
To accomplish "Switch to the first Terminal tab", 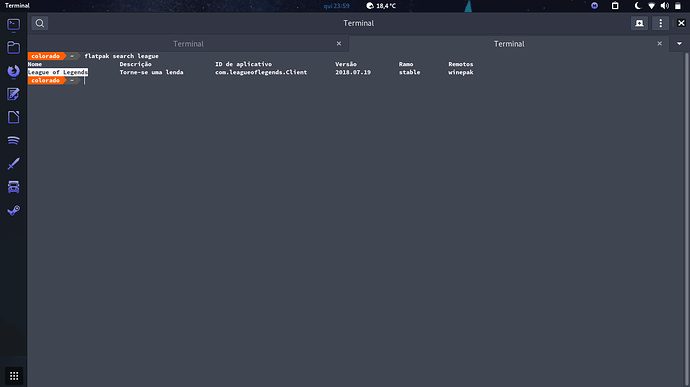I will [x=188, y=44].
